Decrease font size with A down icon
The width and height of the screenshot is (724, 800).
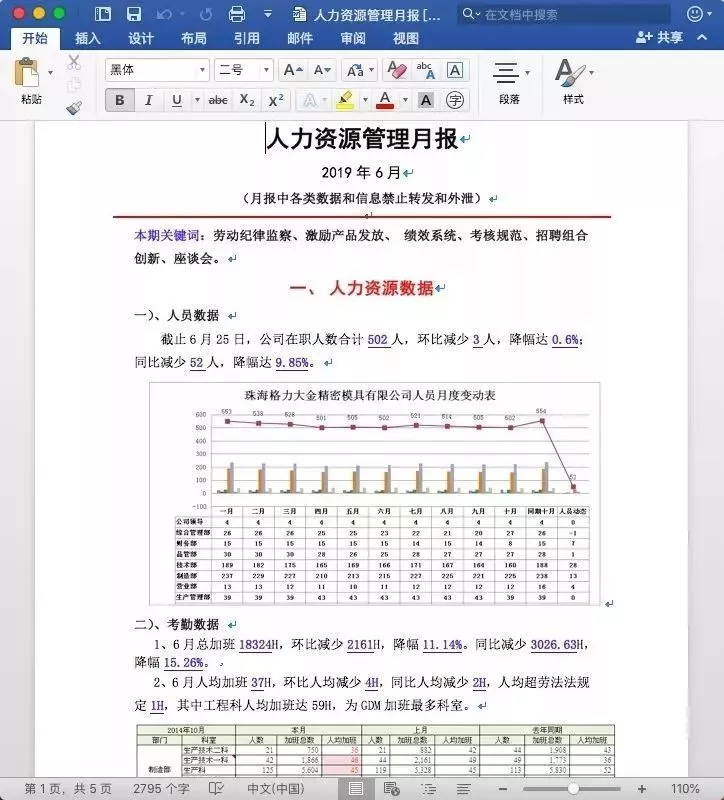(322, 70)
